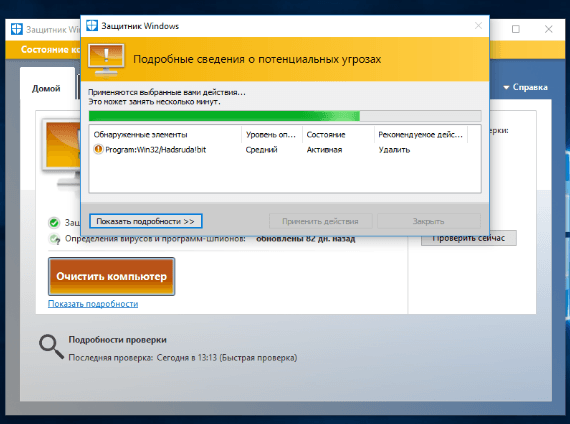Screen dimensions: 570x424
Task: Click the green progress bar
Action: (x=285, y=116)
